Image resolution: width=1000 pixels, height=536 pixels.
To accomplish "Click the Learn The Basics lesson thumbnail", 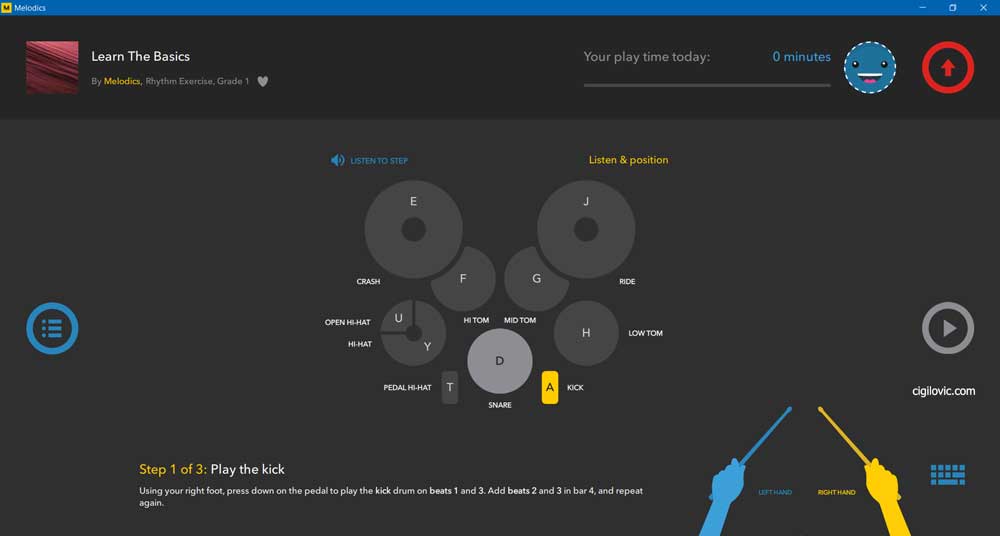I will point(52,67).
